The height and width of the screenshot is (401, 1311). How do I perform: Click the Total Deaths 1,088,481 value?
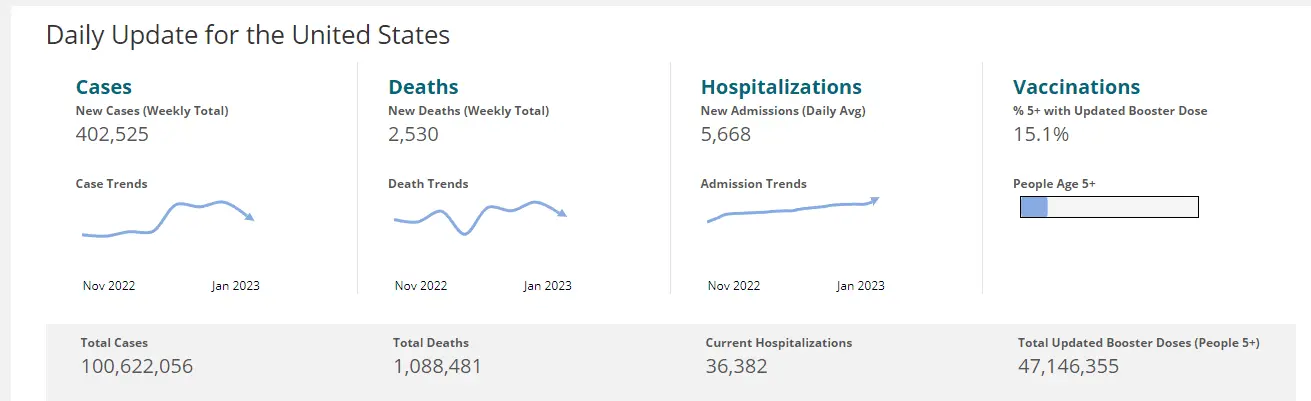437,366
